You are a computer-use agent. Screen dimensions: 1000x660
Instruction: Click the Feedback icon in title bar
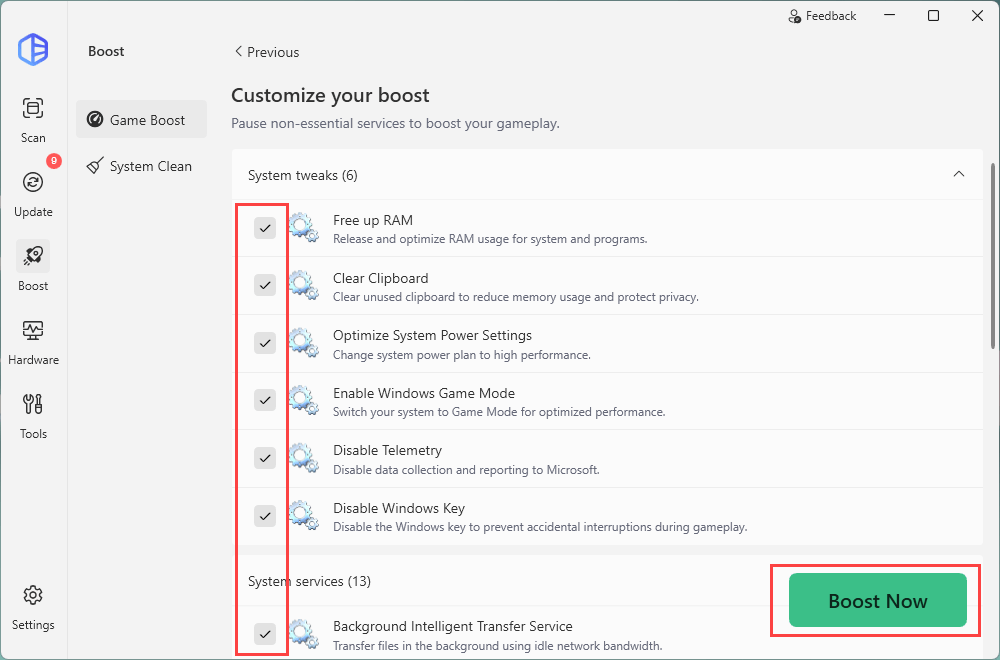[x=795, y=16]
